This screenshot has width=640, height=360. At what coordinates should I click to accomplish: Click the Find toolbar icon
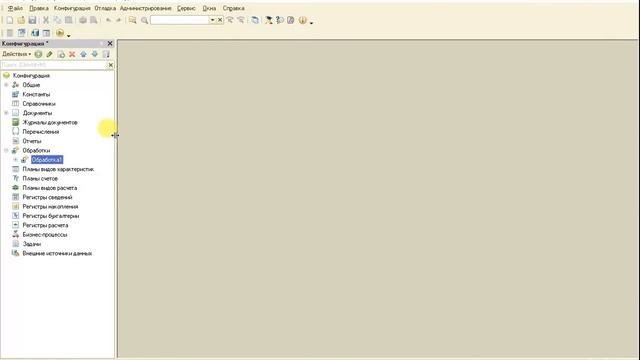pyautogui.click(x=133, y=20)
